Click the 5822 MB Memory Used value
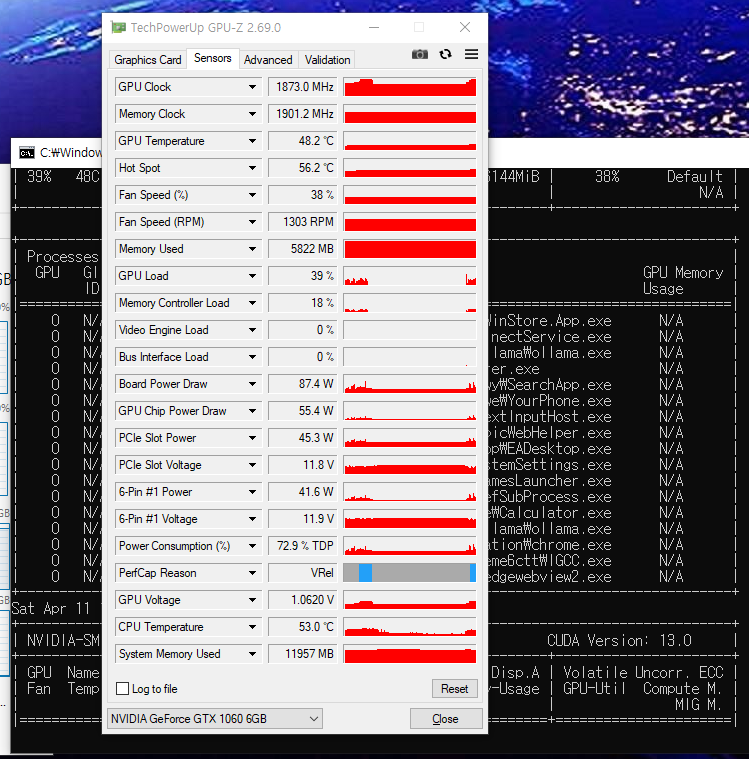 click(x=303, y=249)
